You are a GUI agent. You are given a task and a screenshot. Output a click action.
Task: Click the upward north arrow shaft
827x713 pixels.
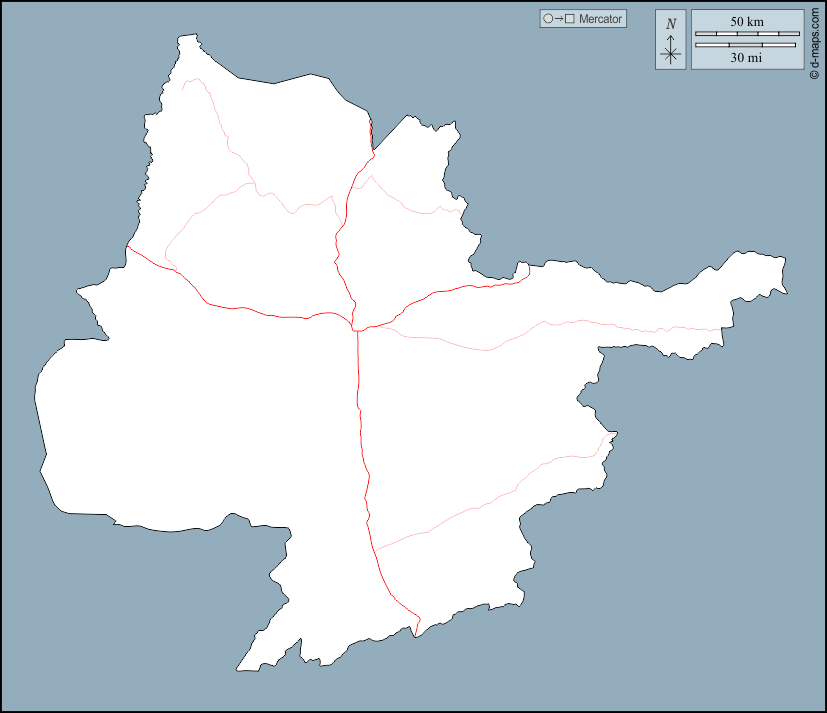point(671,40)
